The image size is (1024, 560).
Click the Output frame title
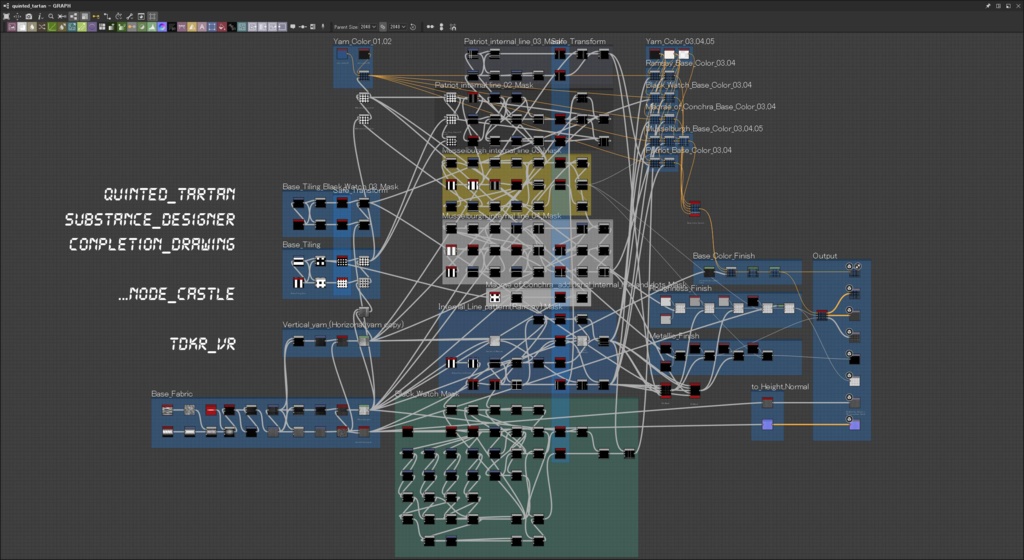(825, 256)
